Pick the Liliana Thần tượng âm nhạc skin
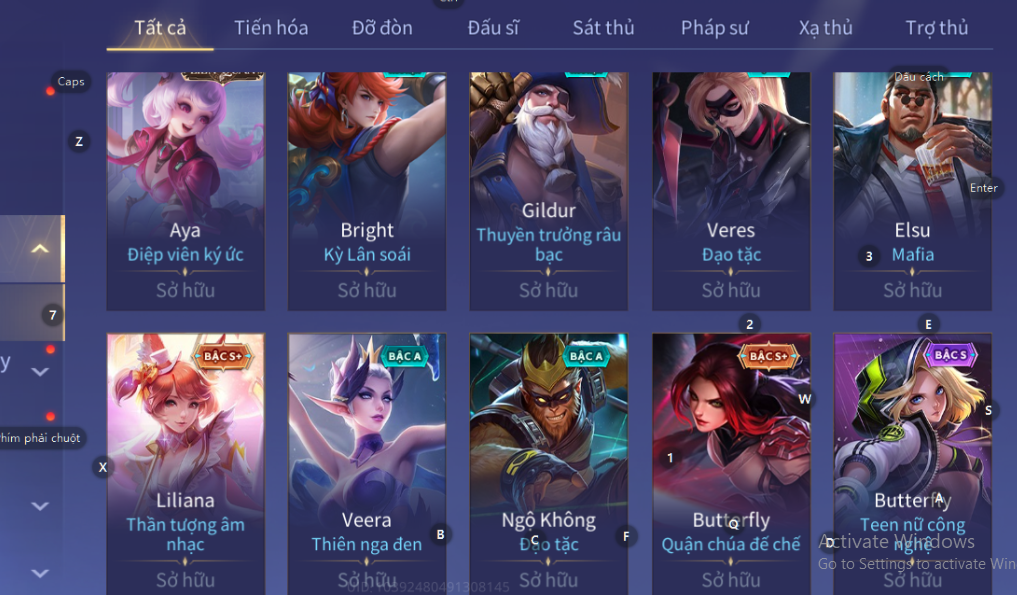 pos(185,464)
